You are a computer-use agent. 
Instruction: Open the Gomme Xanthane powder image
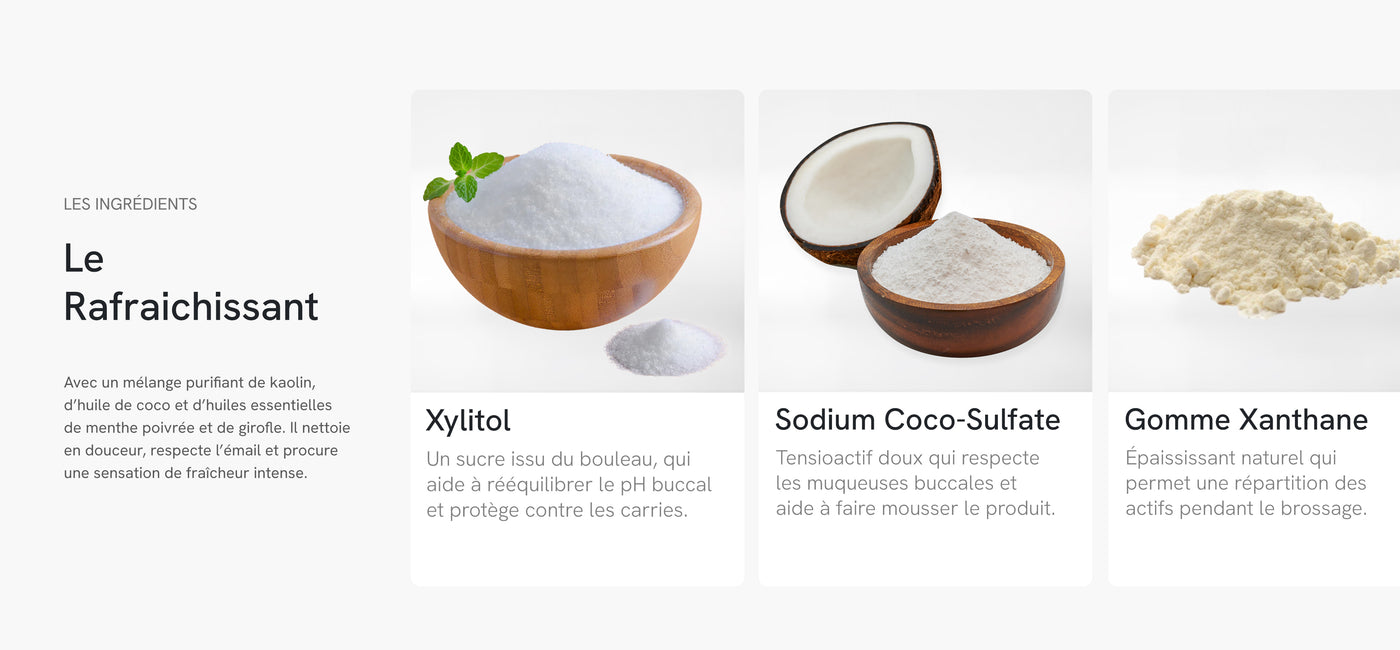[x=1254, y=241]
